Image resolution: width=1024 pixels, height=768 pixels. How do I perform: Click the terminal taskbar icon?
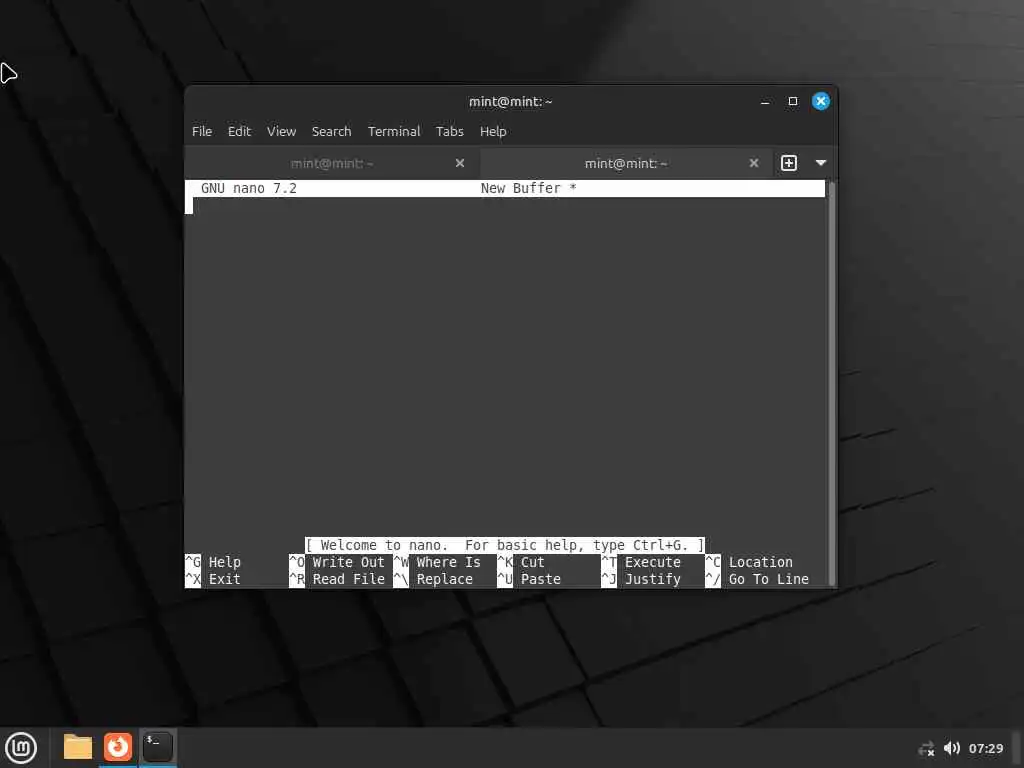pyautogui.click(x=157, y=747)
